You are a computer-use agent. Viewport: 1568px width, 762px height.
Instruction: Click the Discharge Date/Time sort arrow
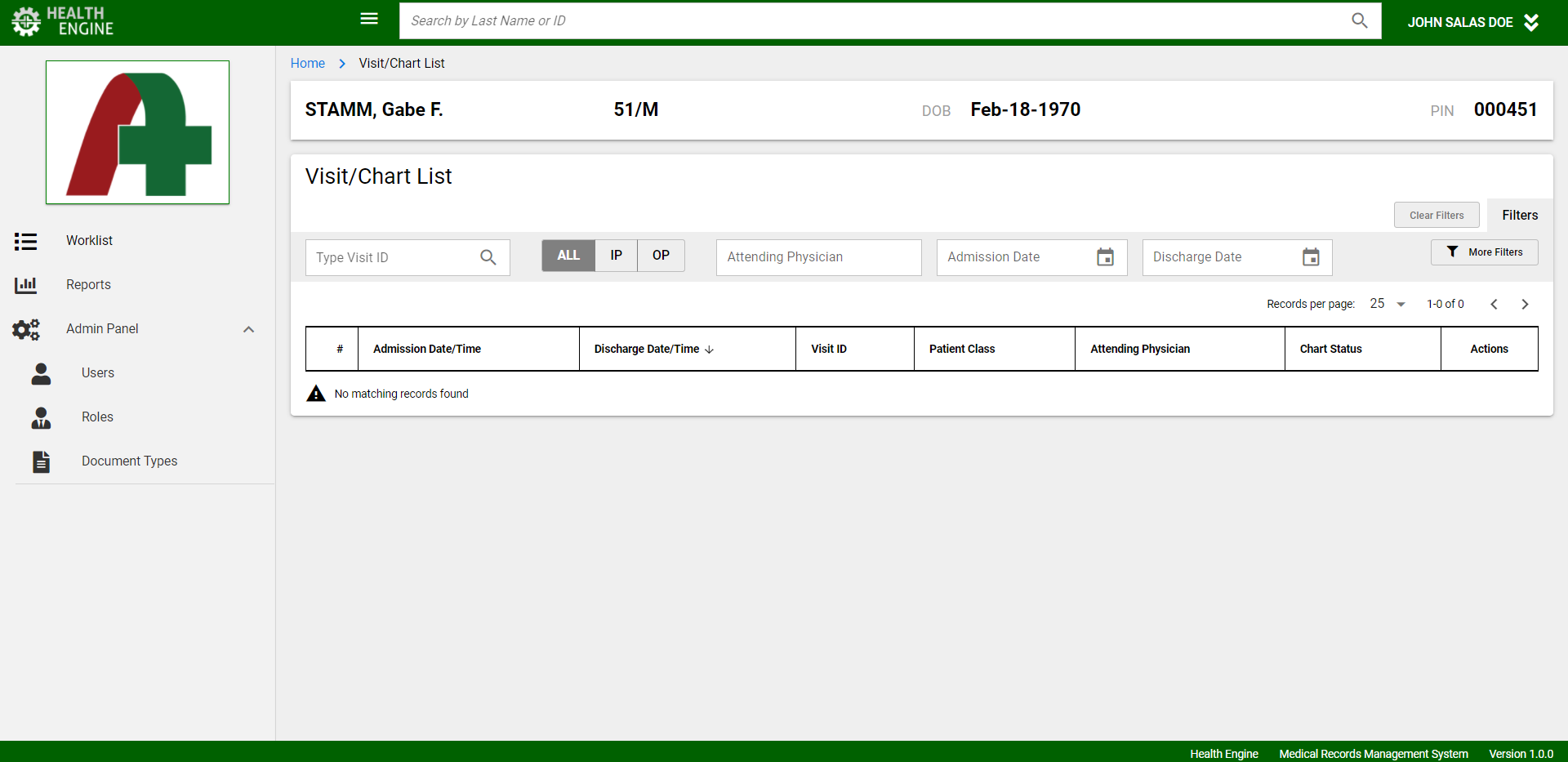coord(709,350)
